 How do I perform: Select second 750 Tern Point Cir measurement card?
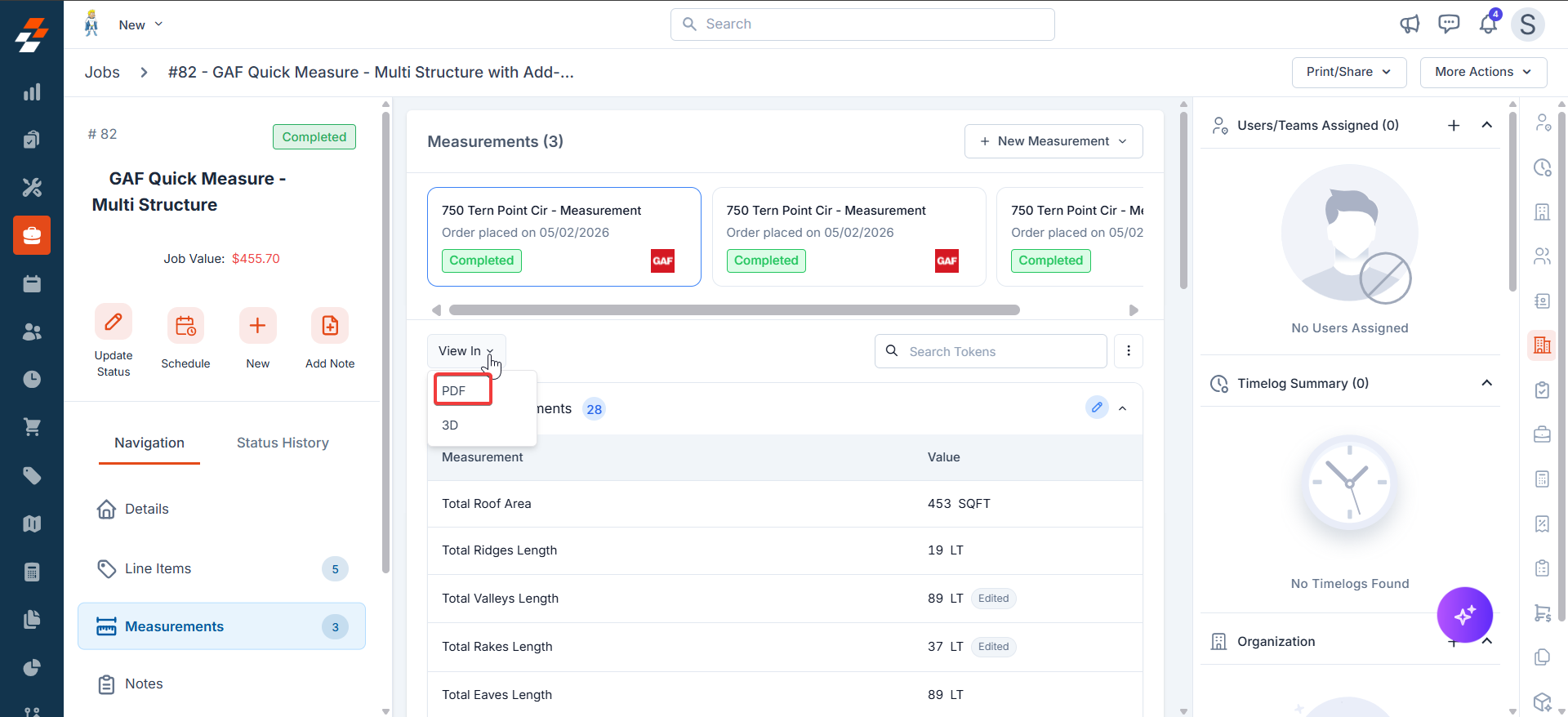[849, 237]
